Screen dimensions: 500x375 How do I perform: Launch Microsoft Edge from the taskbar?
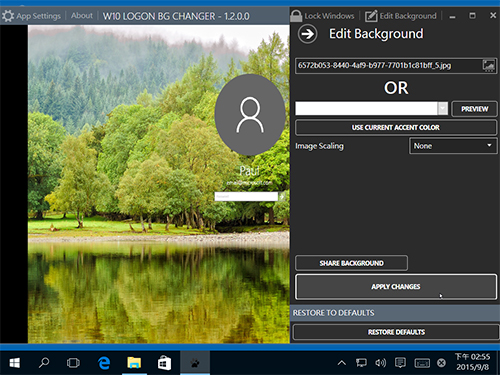pos(104,363)
